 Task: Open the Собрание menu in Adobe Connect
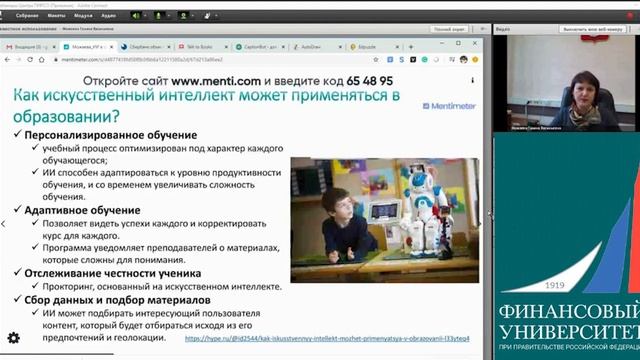click(x=27, y=16)
